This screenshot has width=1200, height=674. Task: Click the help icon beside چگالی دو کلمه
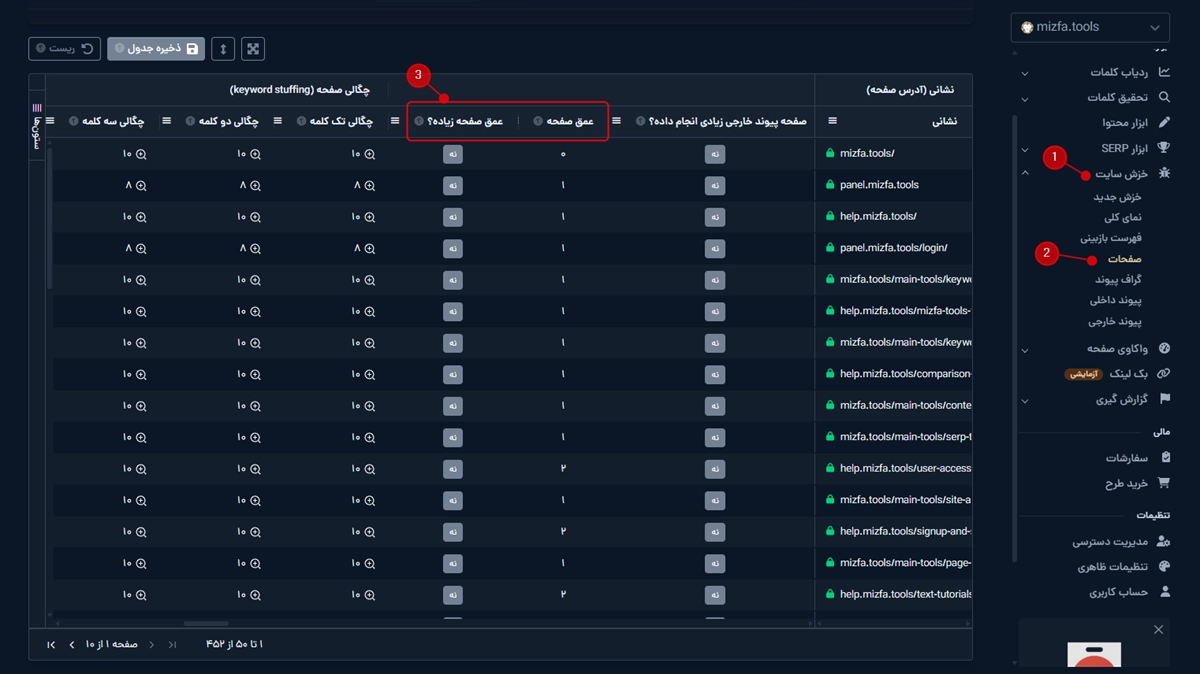(189, 121)
